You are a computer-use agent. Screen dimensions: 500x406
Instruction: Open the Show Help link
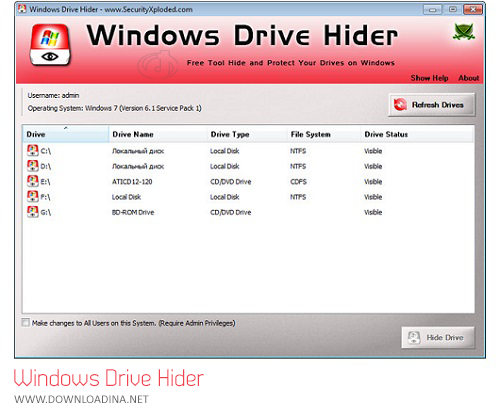pyautogui.click(x=429, y=78)
